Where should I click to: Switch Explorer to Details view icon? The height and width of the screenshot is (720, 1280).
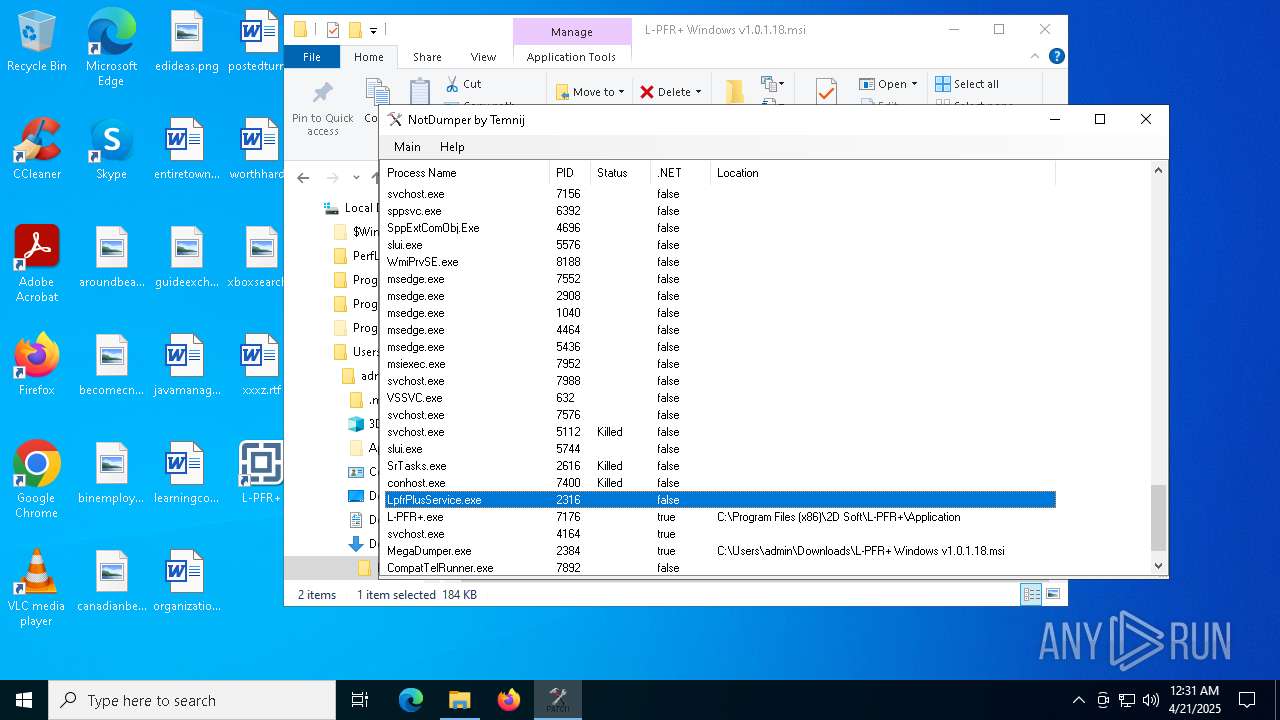click(1031, 594)
